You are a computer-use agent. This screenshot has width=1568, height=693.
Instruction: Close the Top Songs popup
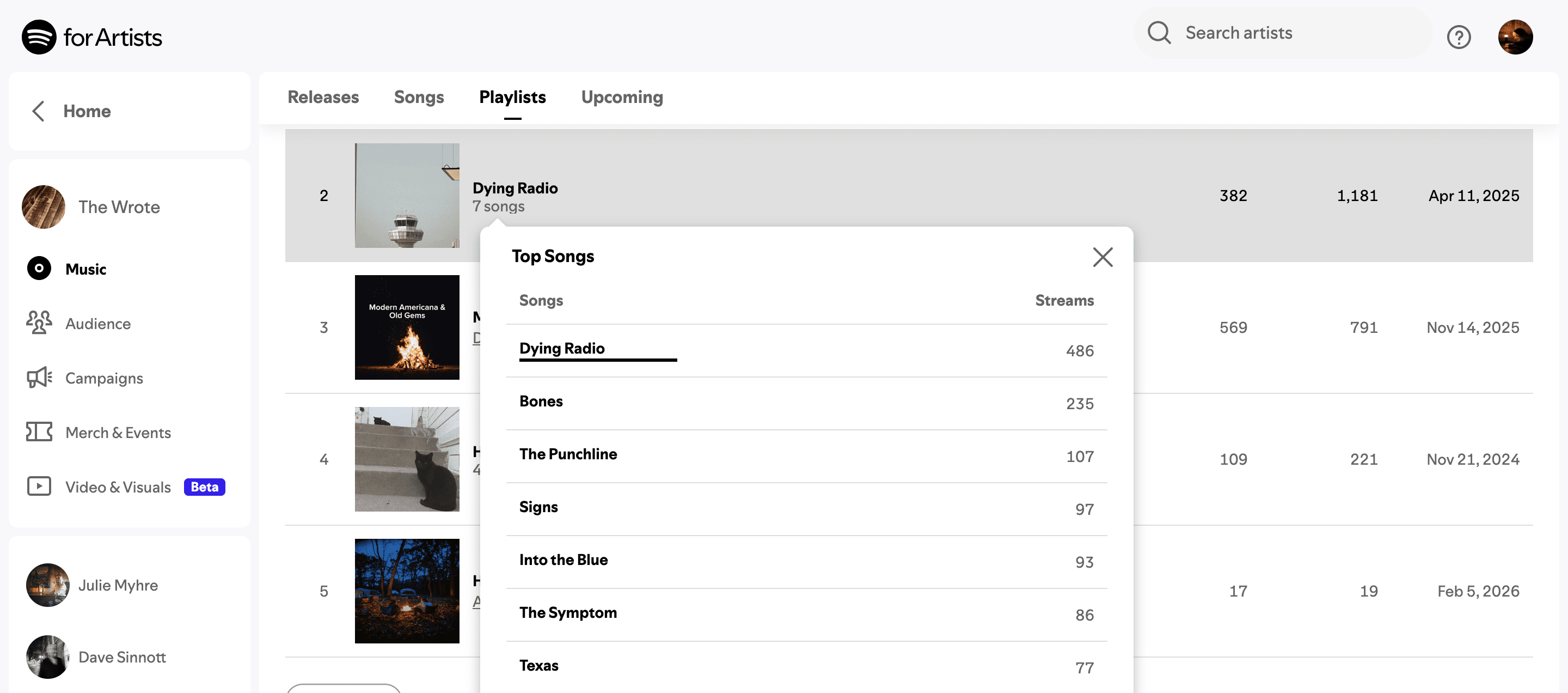tap(1102, 257)
